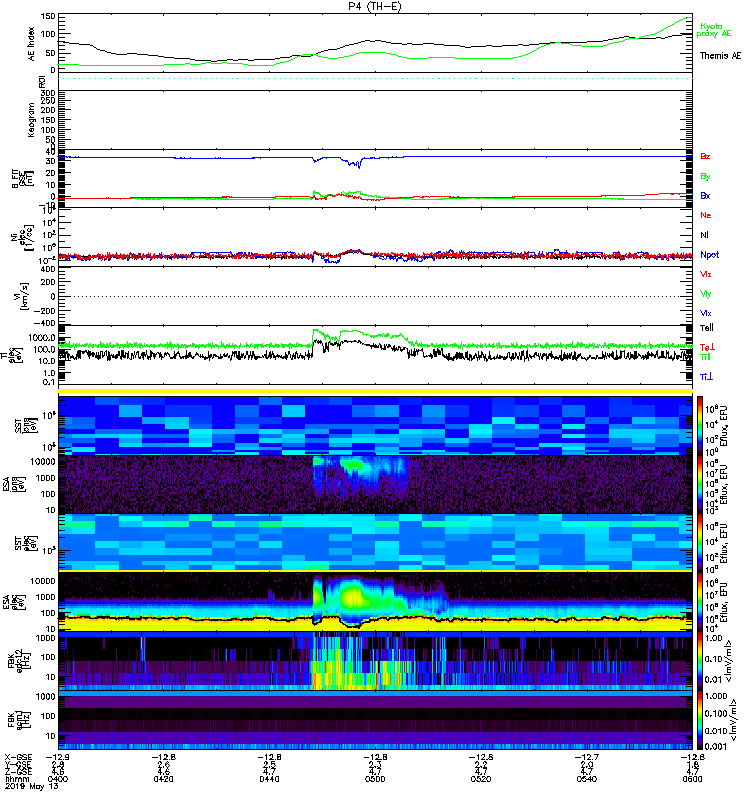Click the B_FIT GSE [nT] axis label
Image resolution: width=750 pixels, height=800 pixels.
(x=23, y=179)
